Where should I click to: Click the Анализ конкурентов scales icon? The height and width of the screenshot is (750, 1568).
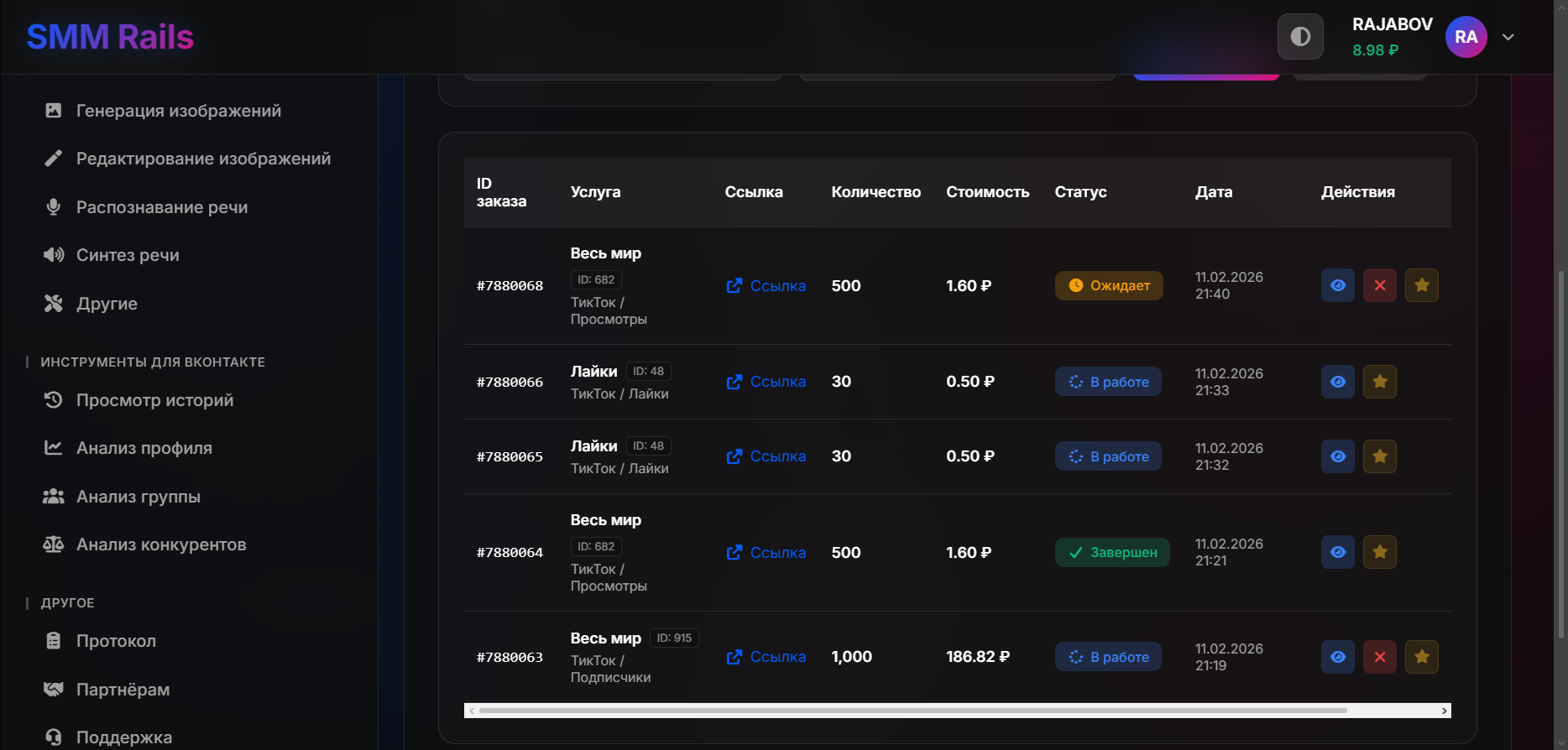click(54, 544)
